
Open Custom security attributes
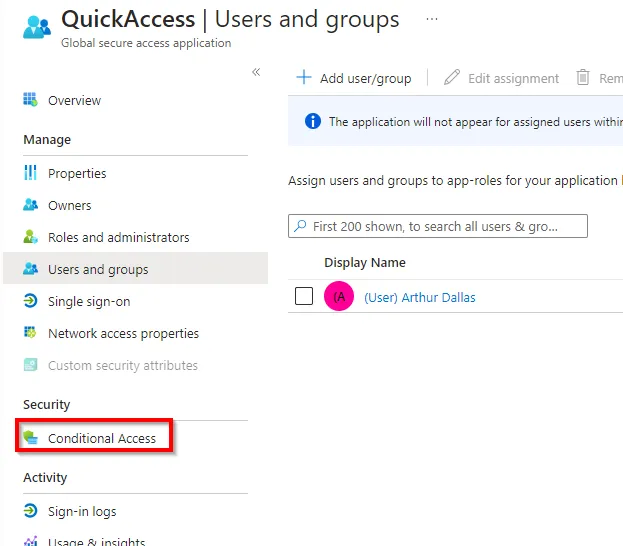(123, 366)
